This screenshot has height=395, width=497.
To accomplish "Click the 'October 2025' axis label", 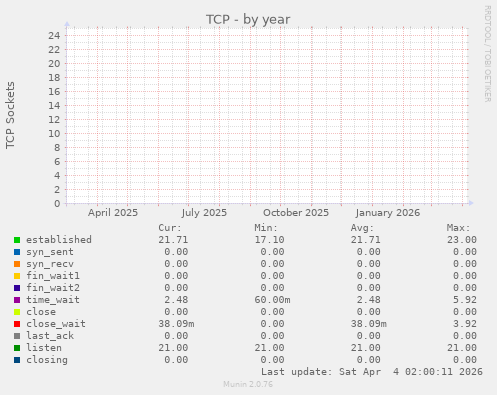I will click(296, 213).
